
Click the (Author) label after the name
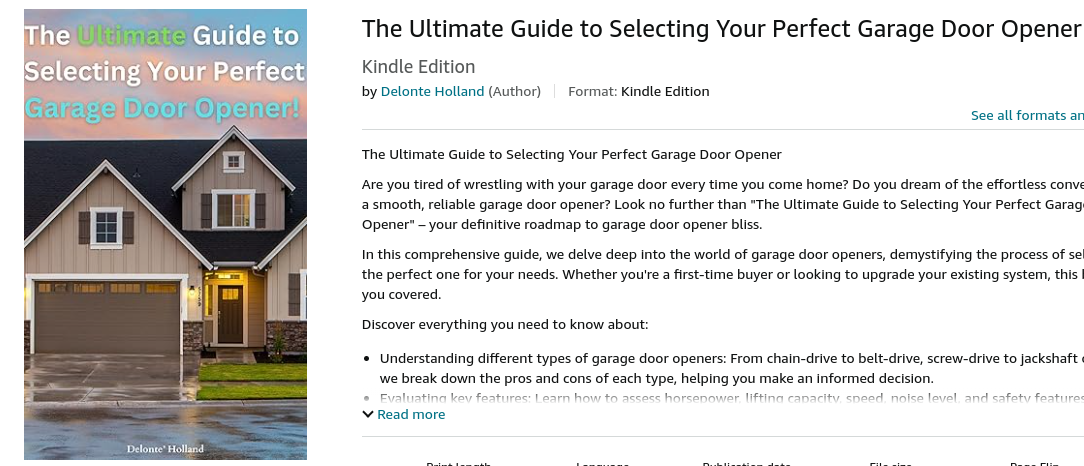pyautogui.click(x=514, y=91)
